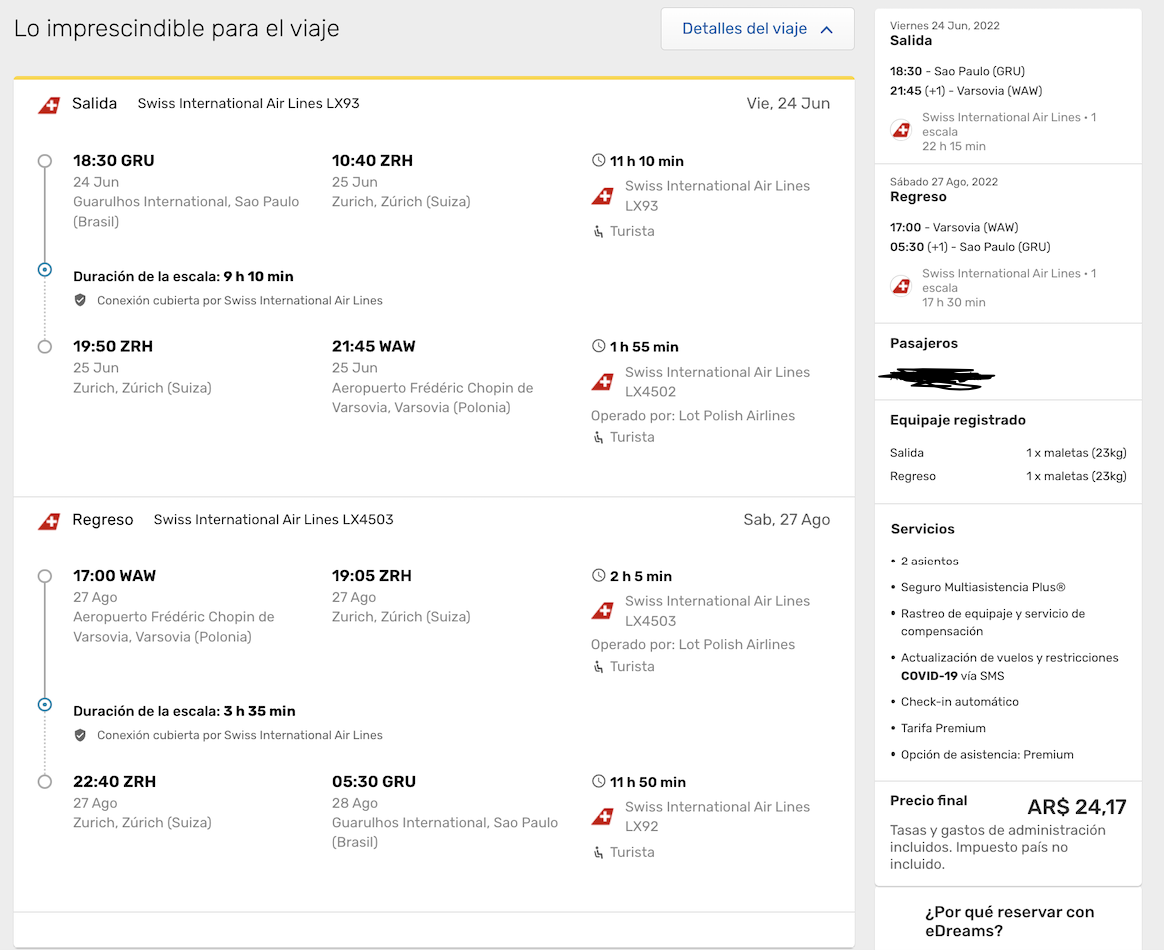Click the clock icon next to 11 h 10 min

point(598,160)
